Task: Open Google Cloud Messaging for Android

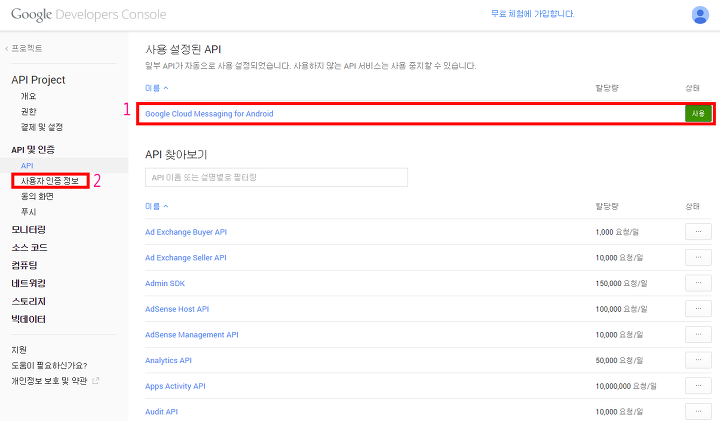Action: click(x=209, y=114)
